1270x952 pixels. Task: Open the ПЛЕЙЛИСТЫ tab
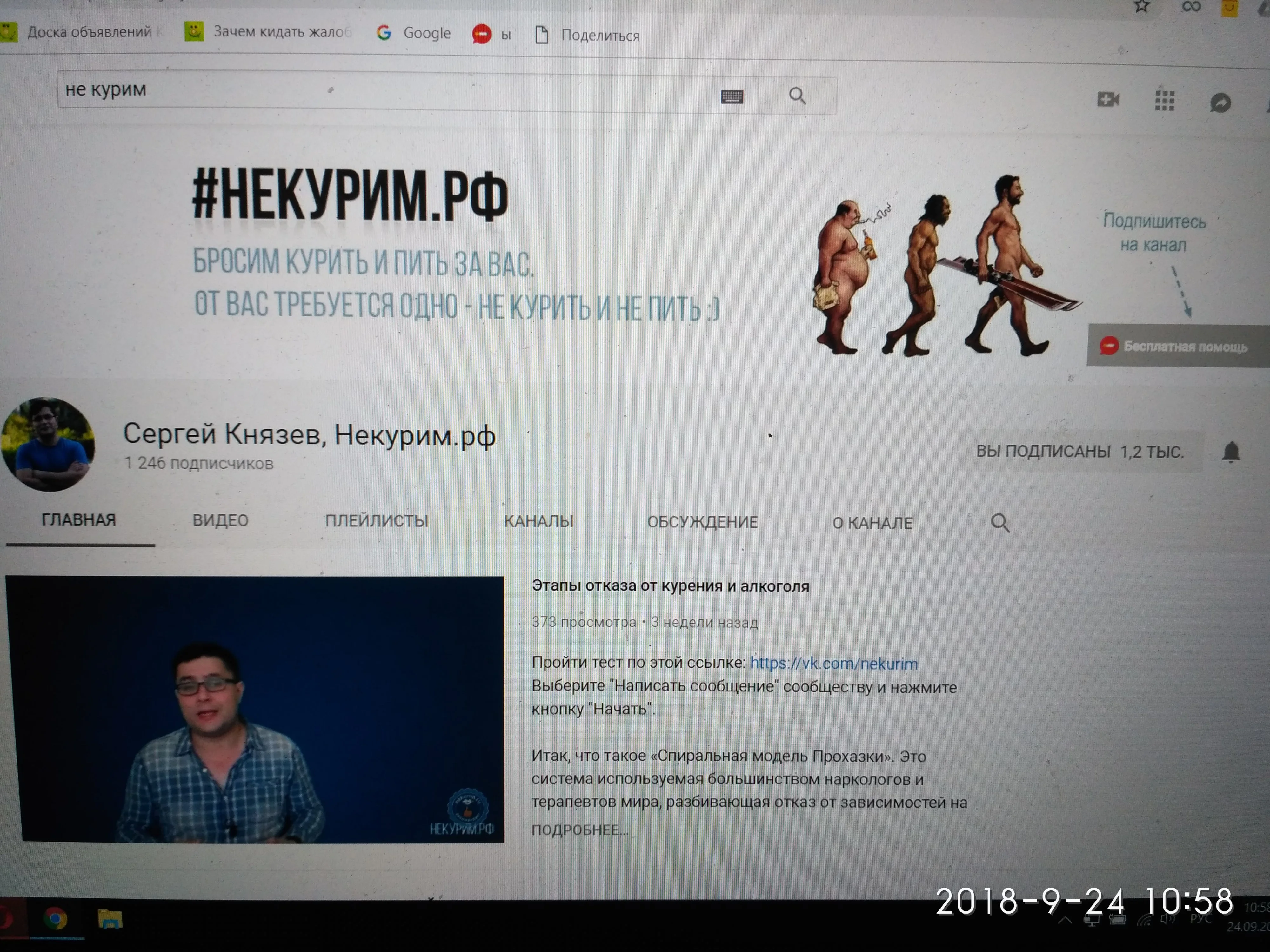click(x=377, y=521)
